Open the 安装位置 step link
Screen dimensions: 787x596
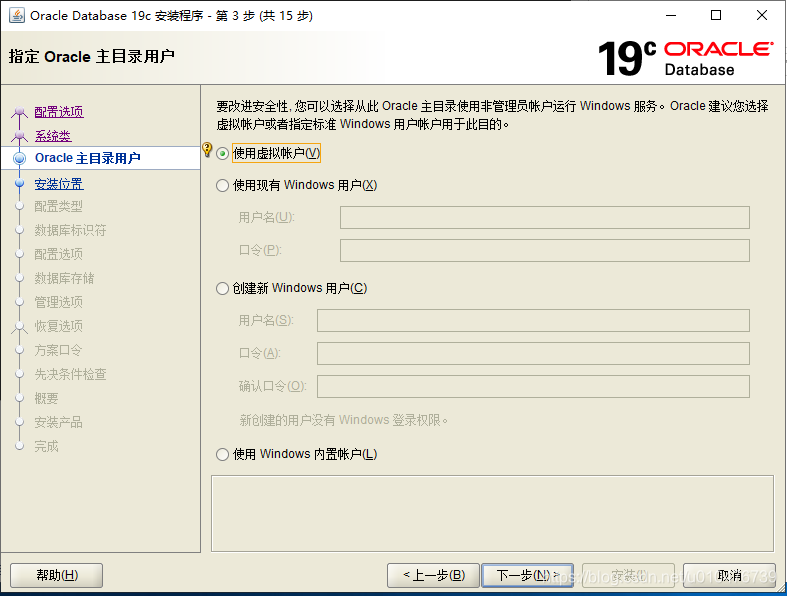[x=59, y=184]
